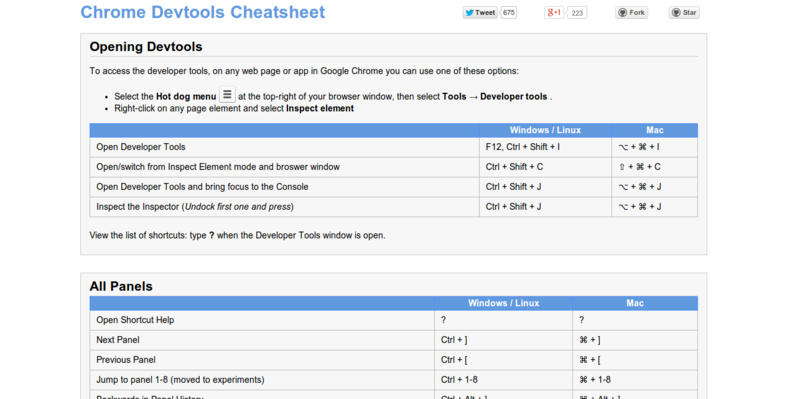Click the '⌘ + ]' cell

635,340
